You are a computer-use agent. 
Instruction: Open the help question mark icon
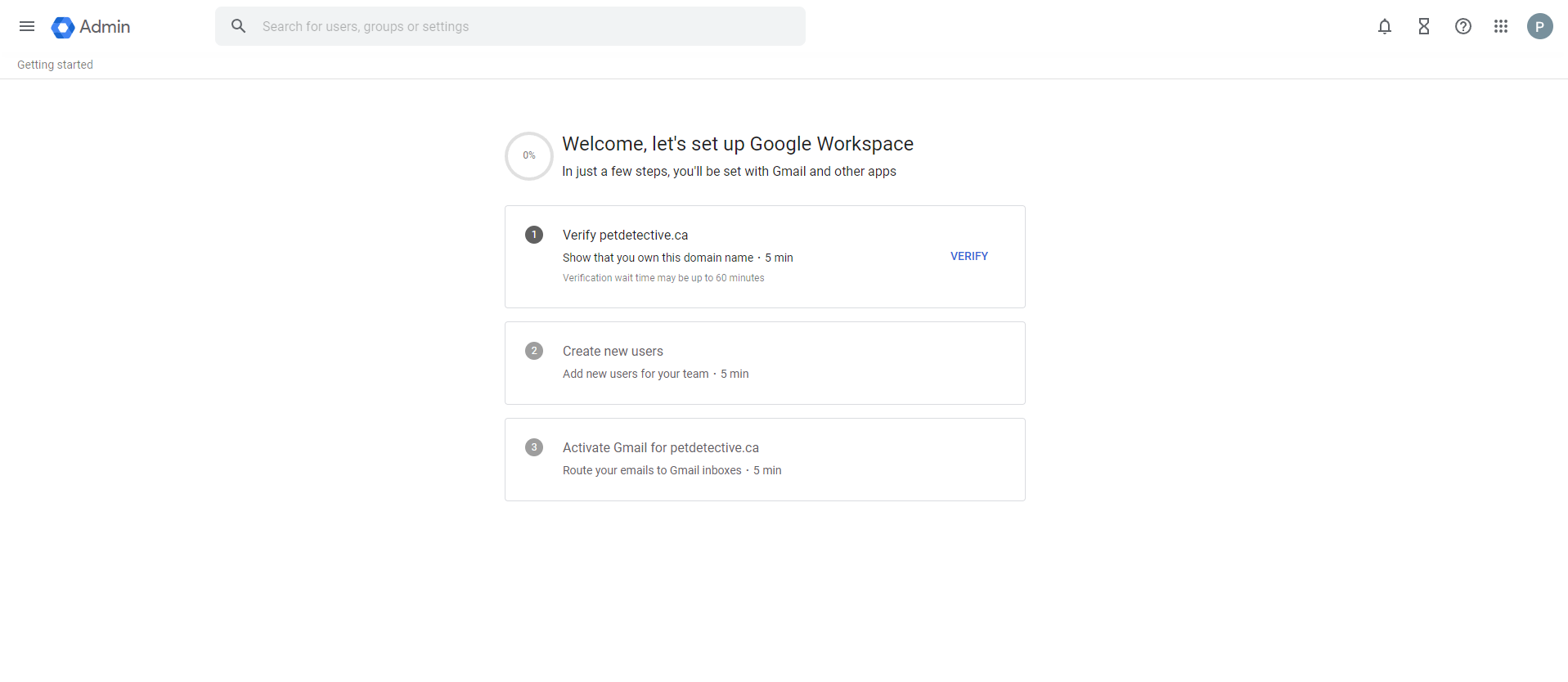tap(1462, 26)
